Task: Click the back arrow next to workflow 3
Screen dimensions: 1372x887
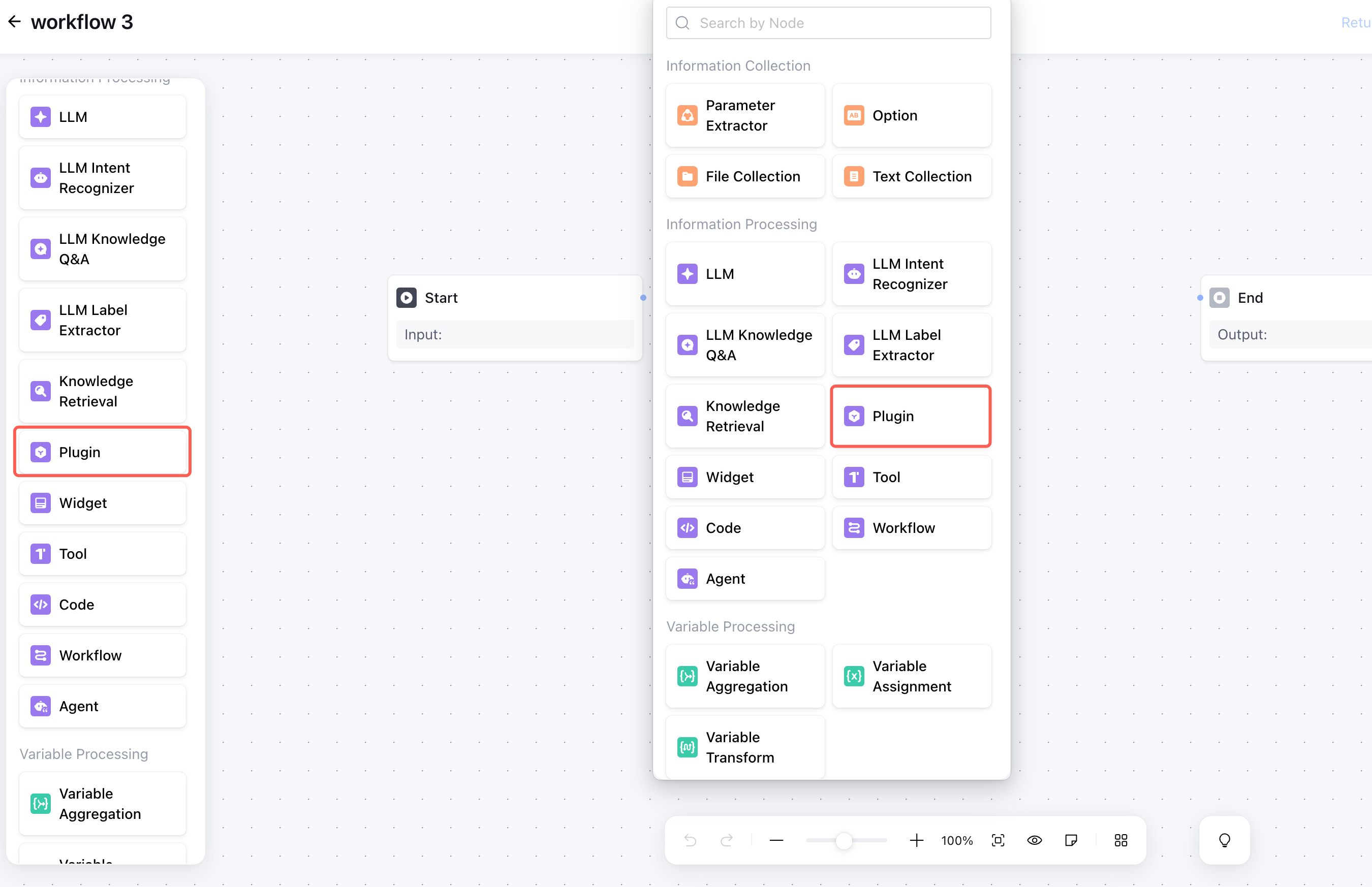Action: (x=15, y=22)
